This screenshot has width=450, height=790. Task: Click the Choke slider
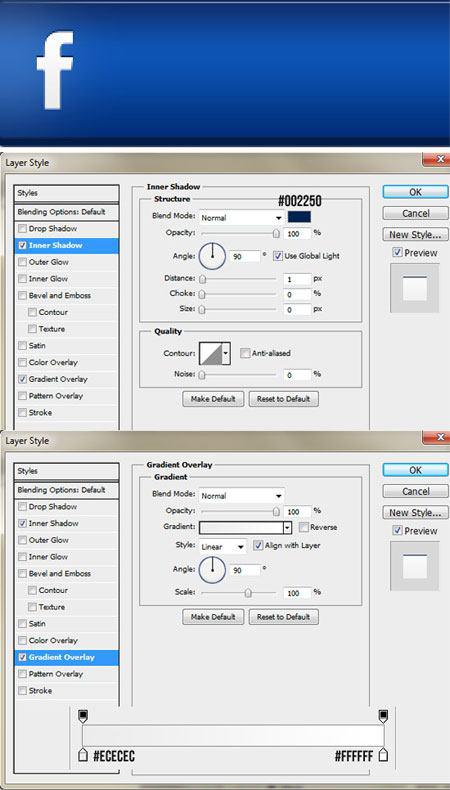(239, 294)
